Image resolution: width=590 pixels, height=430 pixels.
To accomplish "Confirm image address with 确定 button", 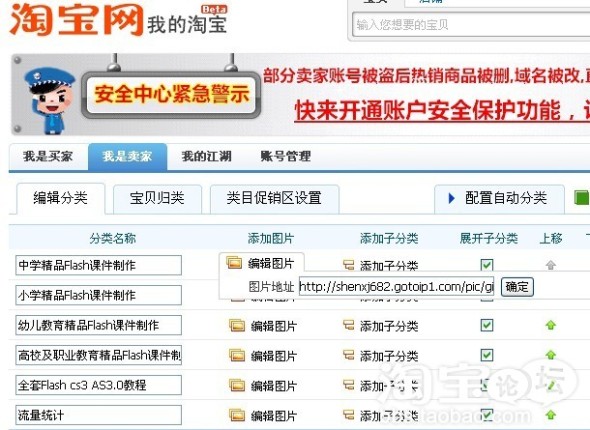I will (517, 287).
